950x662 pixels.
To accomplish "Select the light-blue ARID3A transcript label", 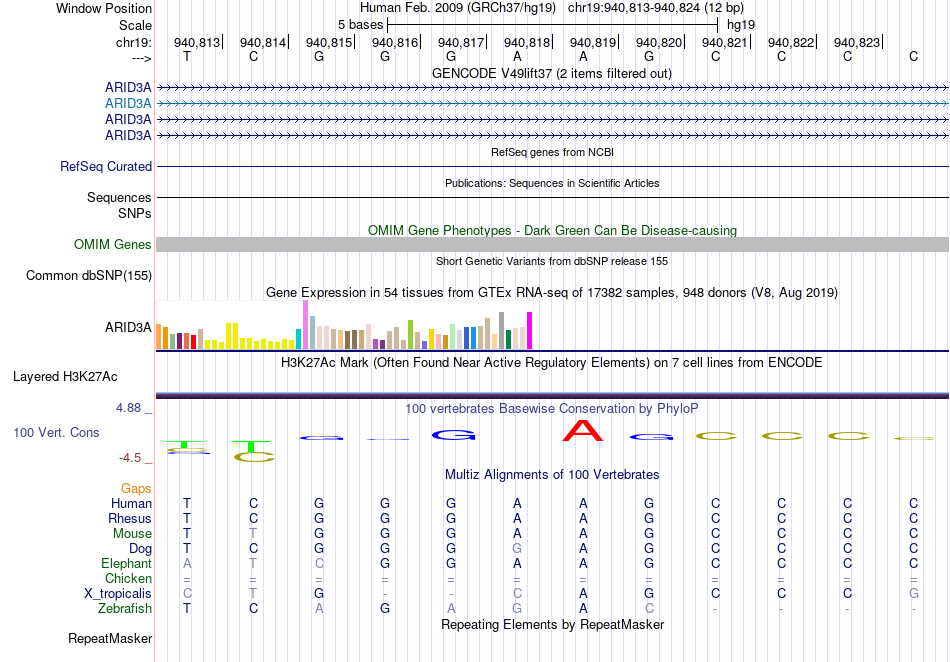I will [128, 104].
